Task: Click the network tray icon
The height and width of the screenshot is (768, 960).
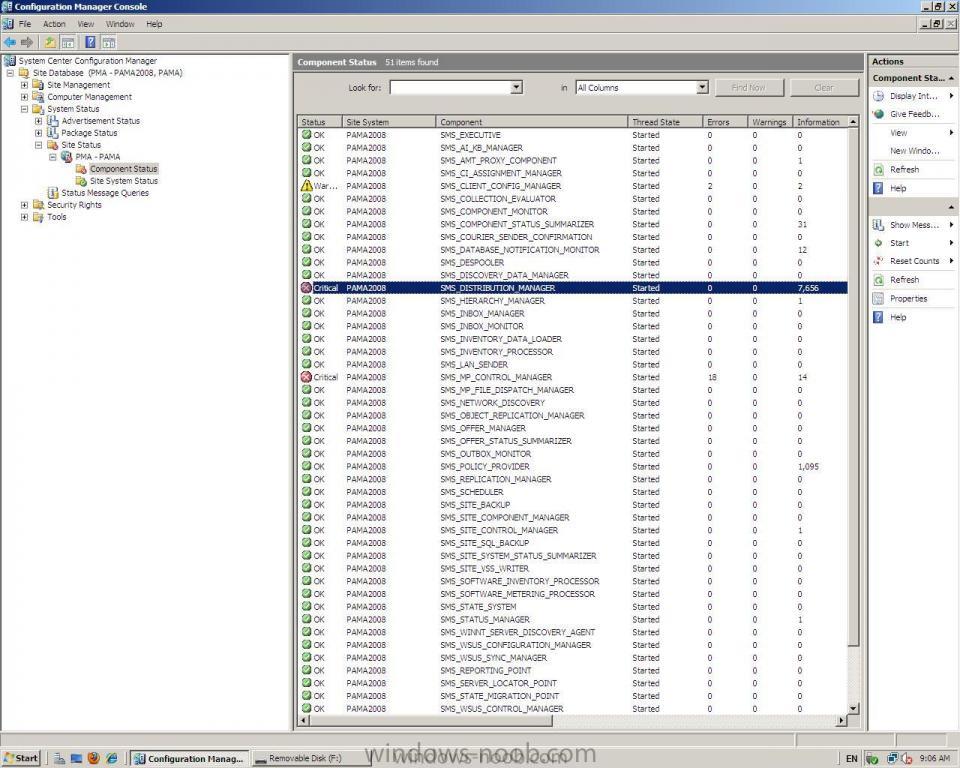Action: tap(892, 759)
